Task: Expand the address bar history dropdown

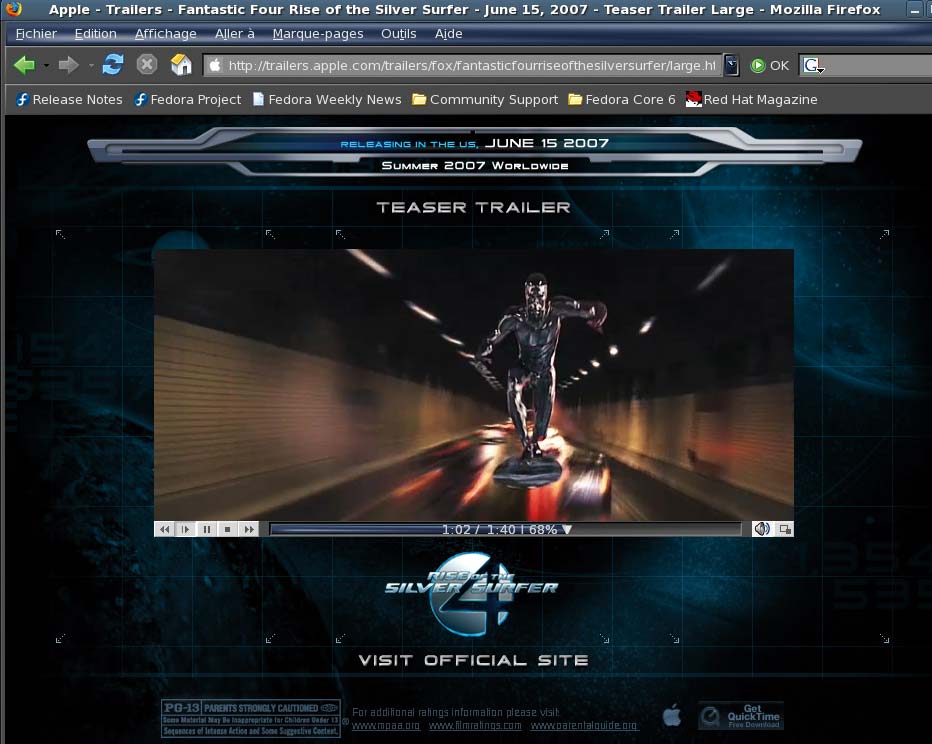Action: click(x=732, y=65)
